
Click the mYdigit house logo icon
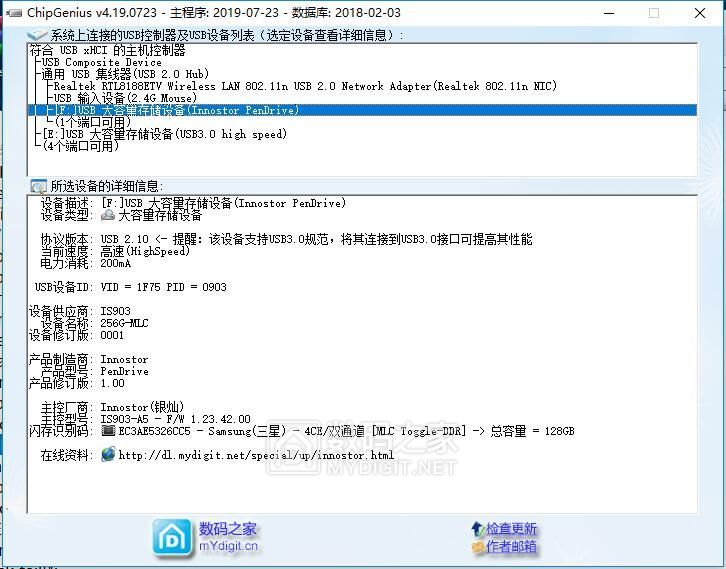[172, 537]
